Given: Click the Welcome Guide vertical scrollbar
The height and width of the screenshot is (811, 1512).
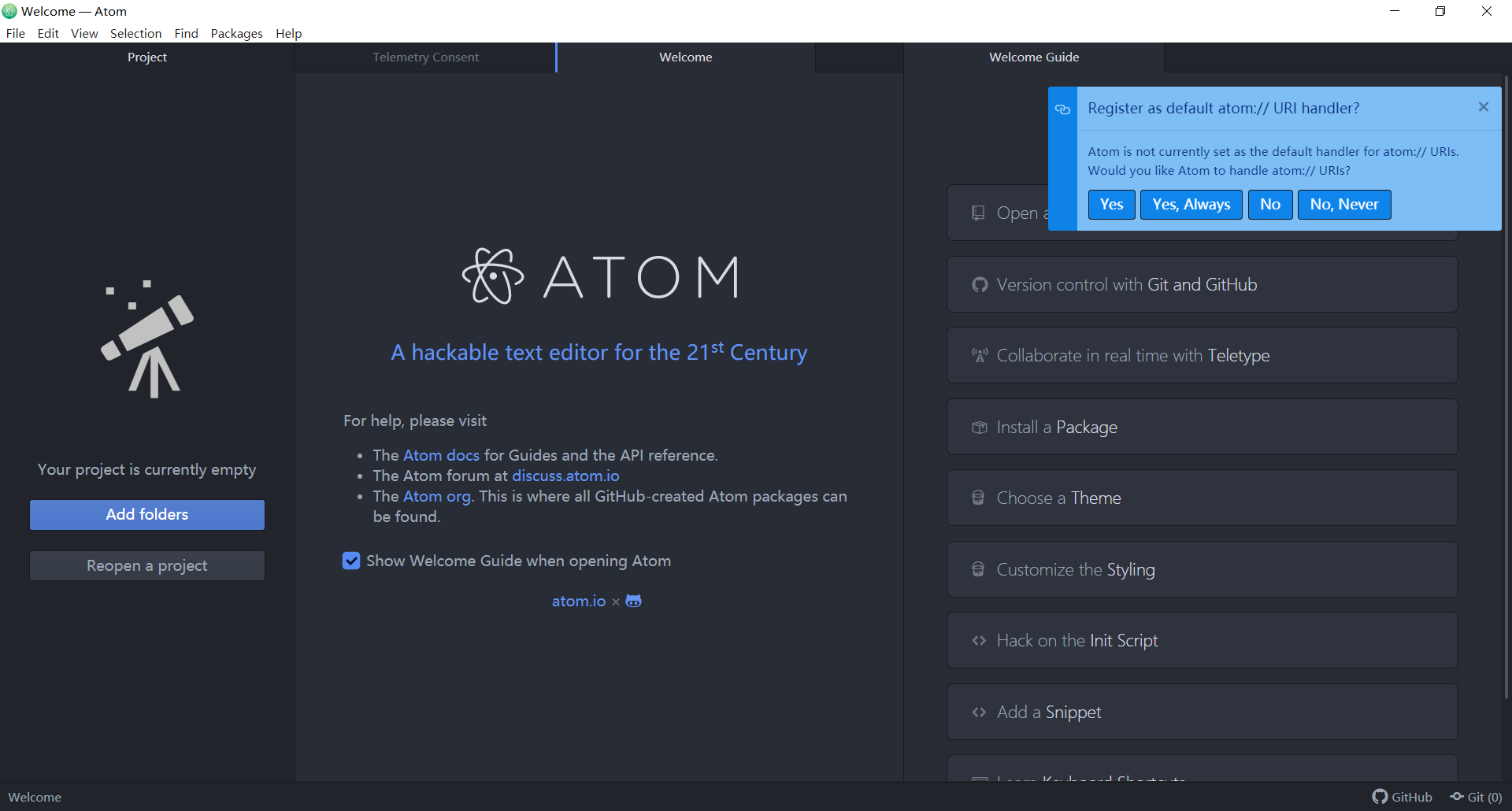Looking at the screenshot, I should tap(1506, 386).
